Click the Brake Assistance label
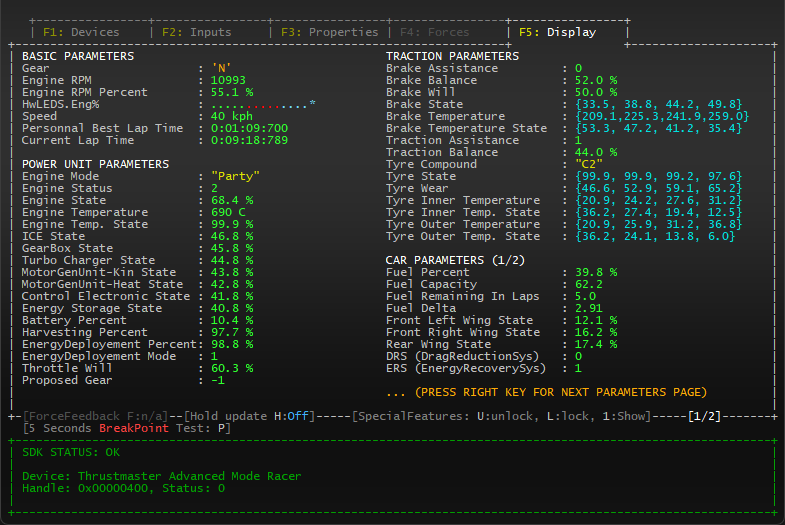 [442, 68]
